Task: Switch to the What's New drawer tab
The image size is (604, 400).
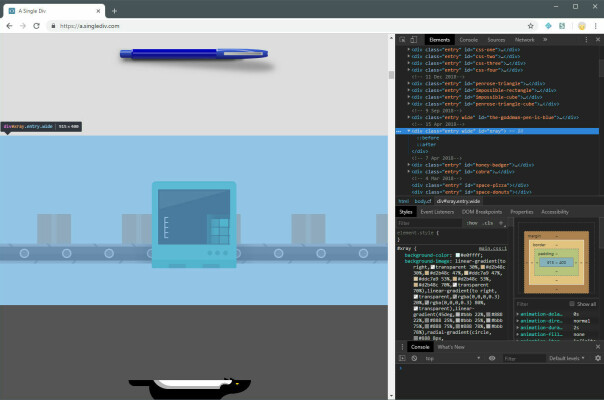Action: point(451,347)
